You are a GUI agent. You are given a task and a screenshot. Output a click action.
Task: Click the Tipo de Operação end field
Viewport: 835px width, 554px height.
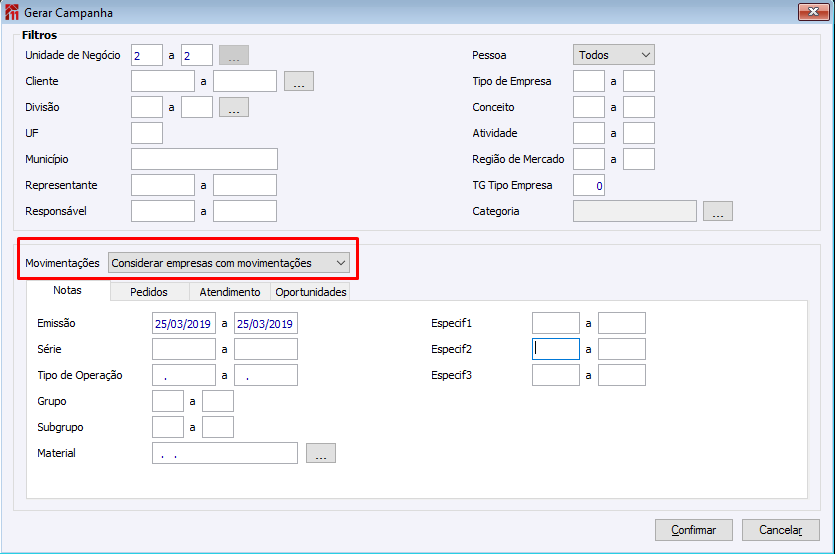pyautogui.click(x=266, y=375)
